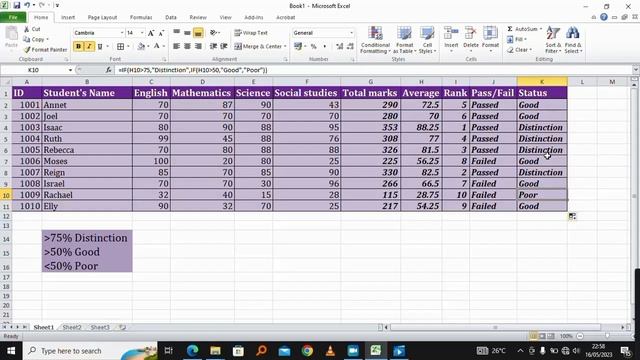Open Sort & Filter options
Image resolution: width=640 pixels, height=360 pixels.
(553, 40)
